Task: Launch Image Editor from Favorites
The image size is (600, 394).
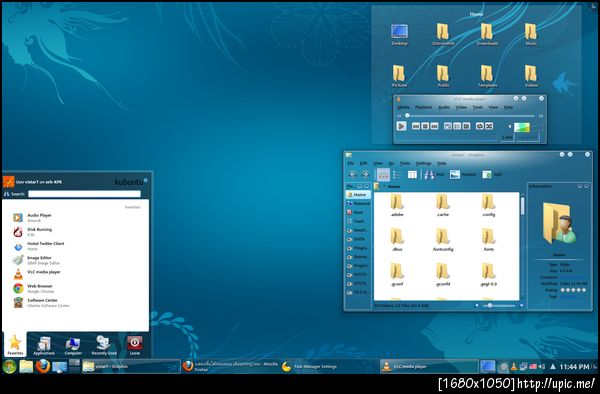Action: click(x=76, y=260)
